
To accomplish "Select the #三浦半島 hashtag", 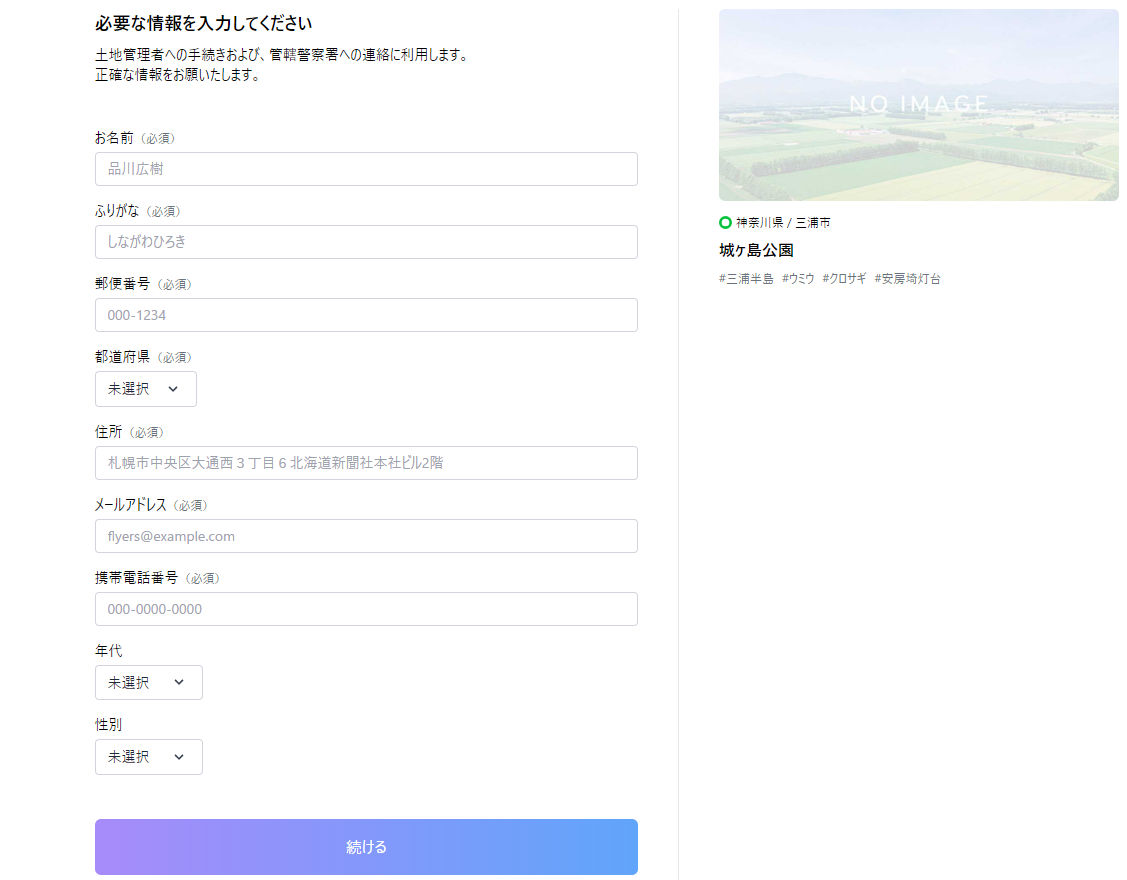I will click(746, 279).
